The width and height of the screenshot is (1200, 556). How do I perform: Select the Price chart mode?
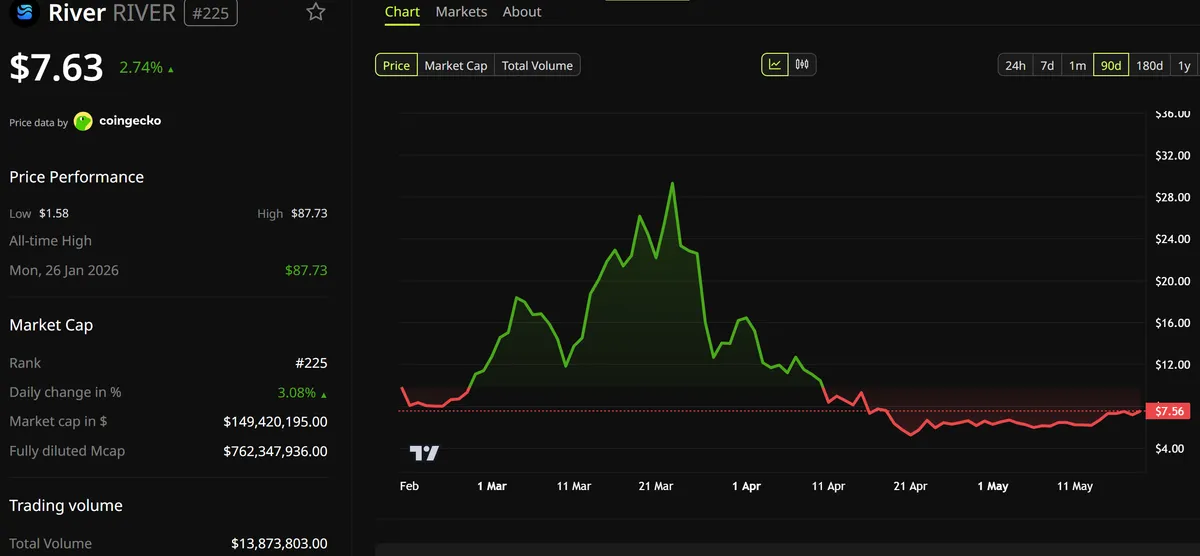(x=396, y=65)
